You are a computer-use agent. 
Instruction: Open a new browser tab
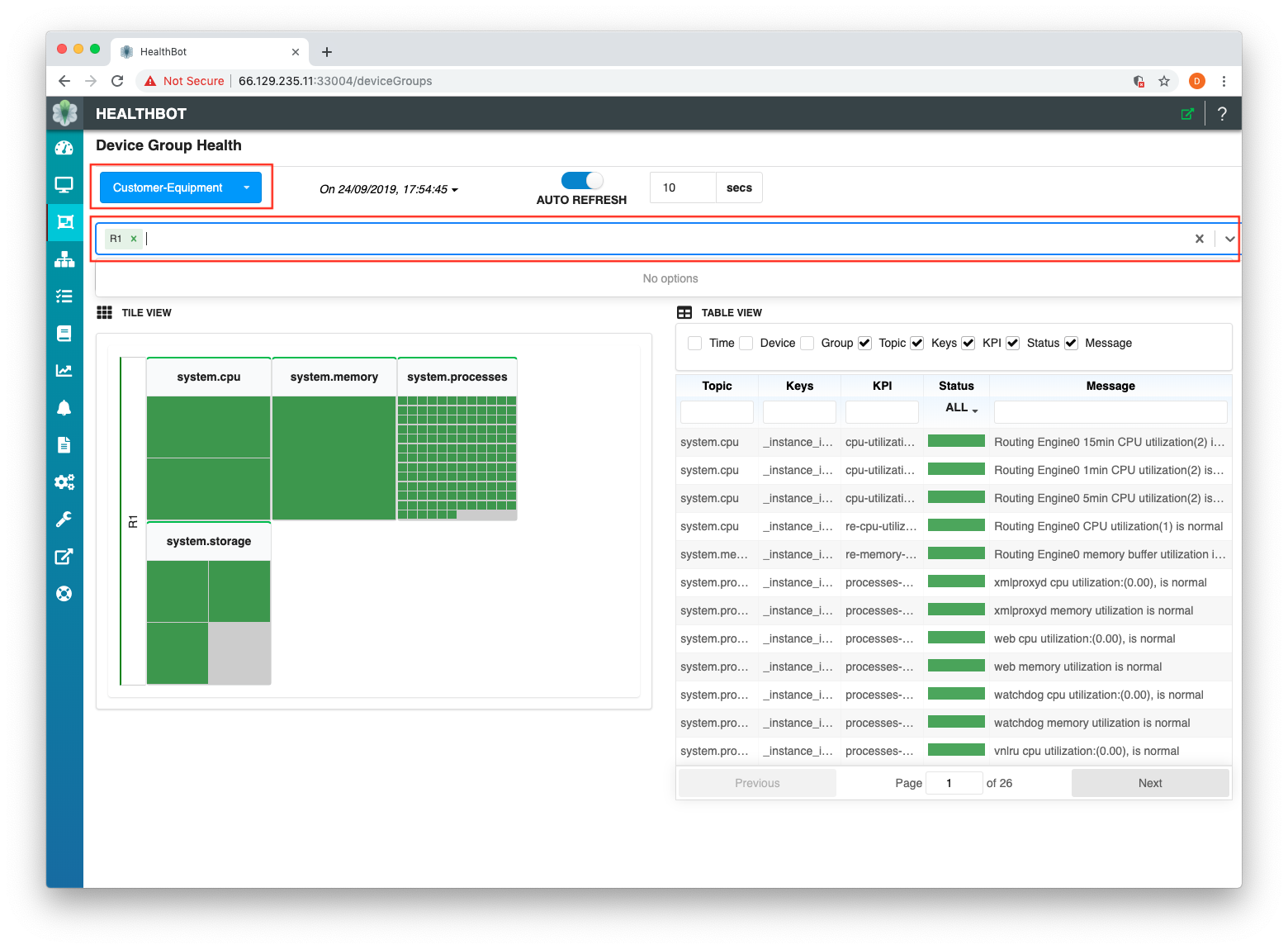pyautogui.click(x=327, y=52)
